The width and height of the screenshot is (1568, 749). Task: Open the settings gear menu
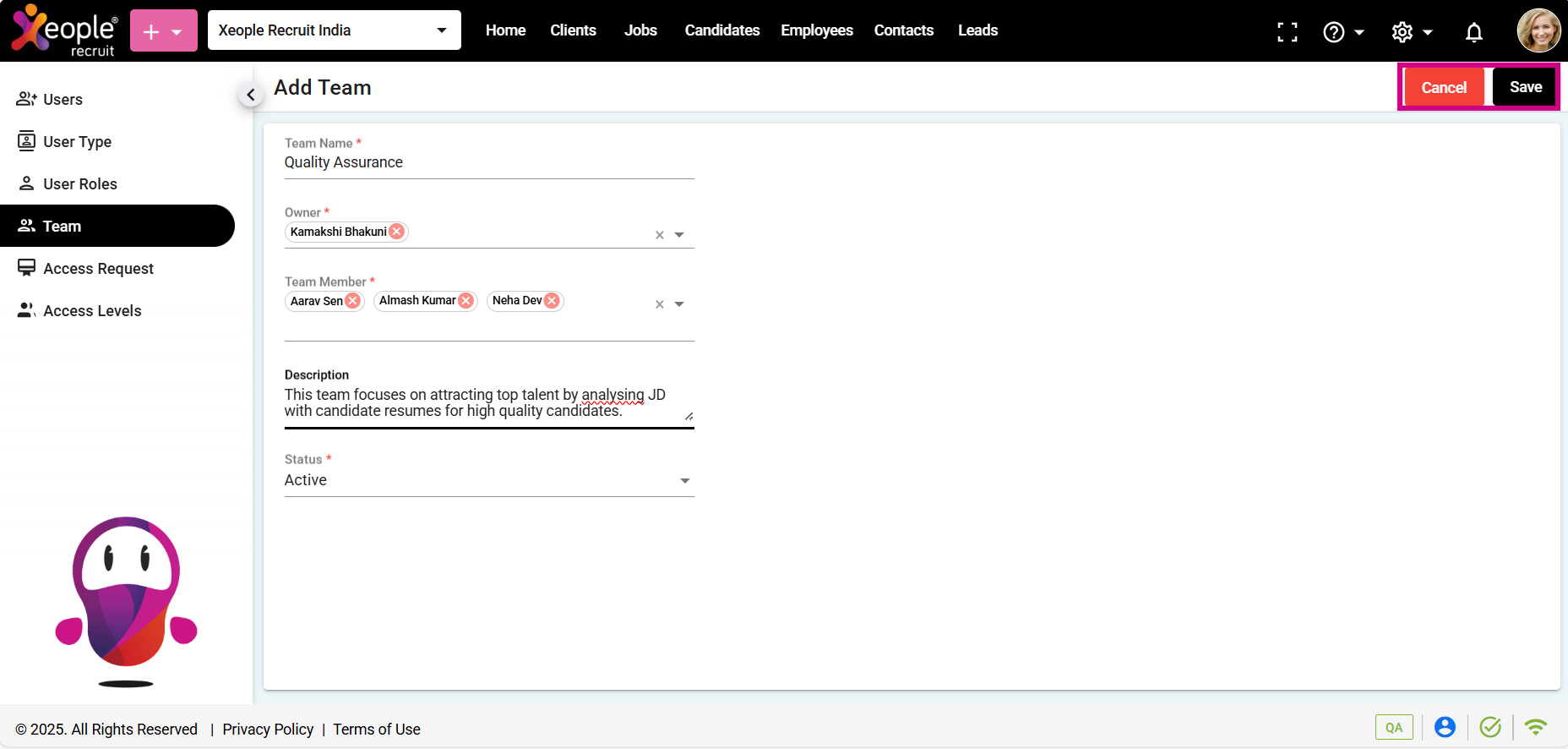tap(1402, 32)
